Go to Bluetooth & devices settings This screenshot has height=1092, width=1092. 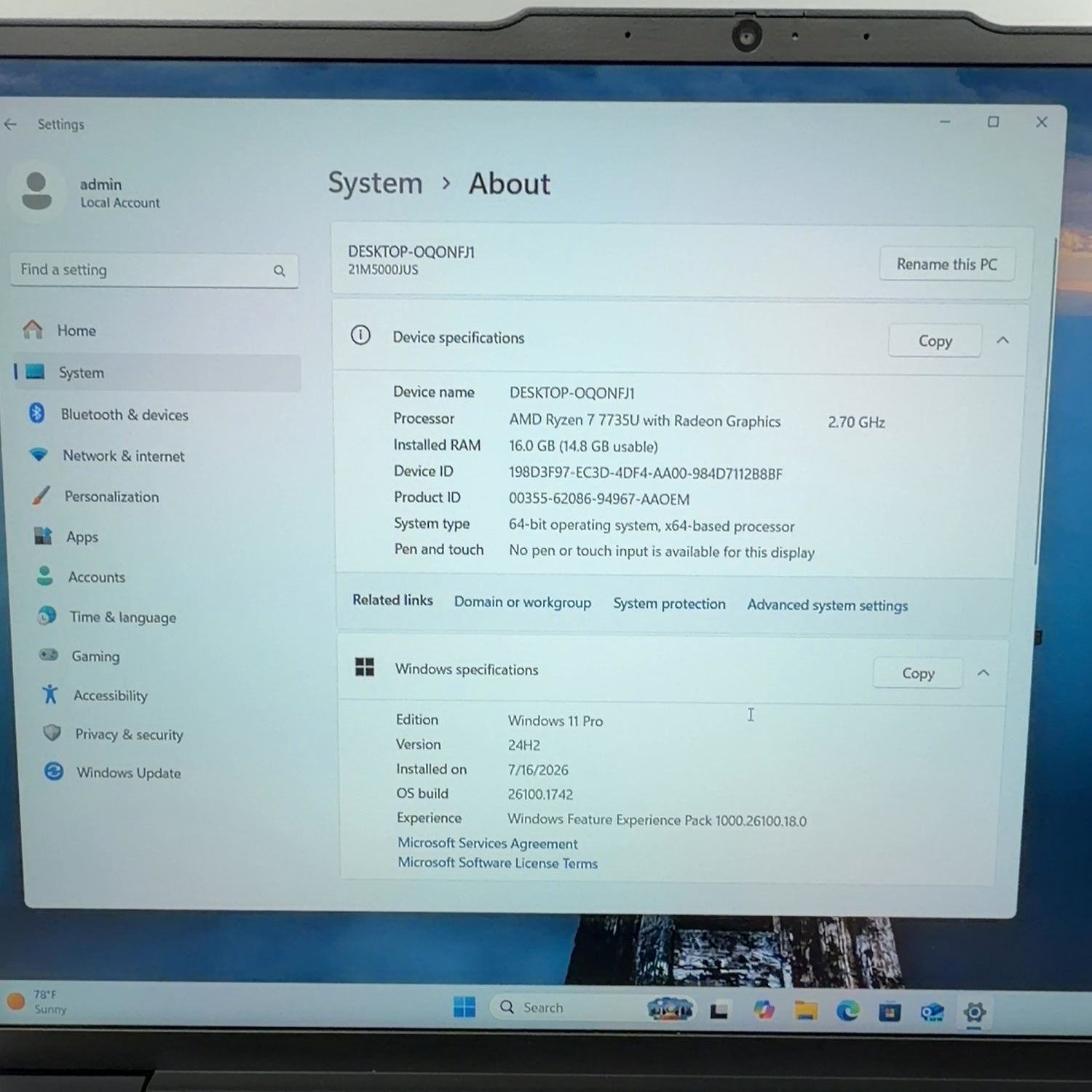(125, 414)
